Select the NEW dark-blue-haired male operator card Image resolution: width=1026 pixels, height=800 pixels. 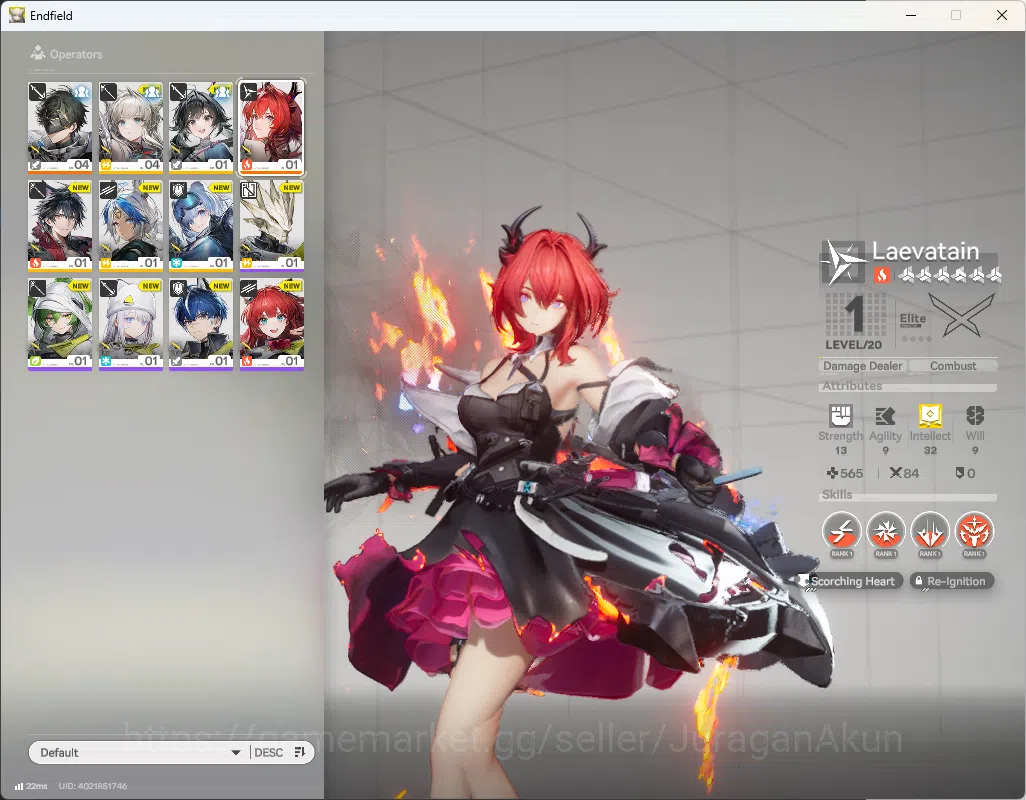pyautogui.click(x=201, y=324)
